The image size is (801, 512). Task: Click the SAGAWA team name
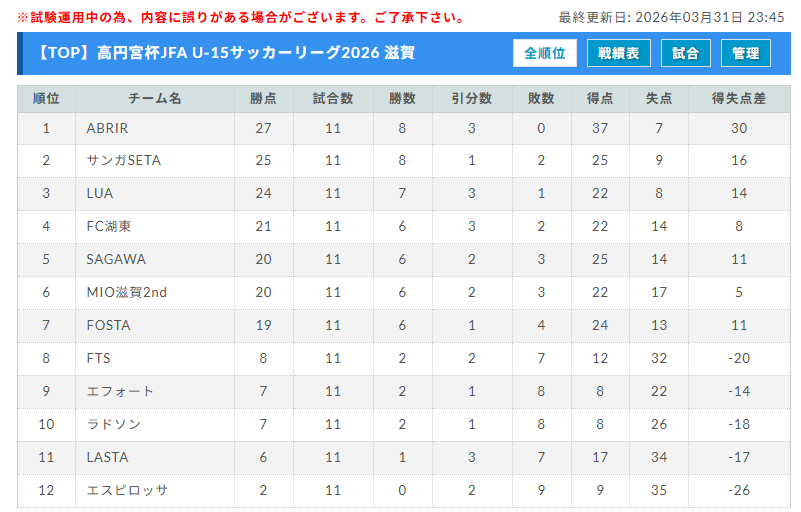pos(116,259)
